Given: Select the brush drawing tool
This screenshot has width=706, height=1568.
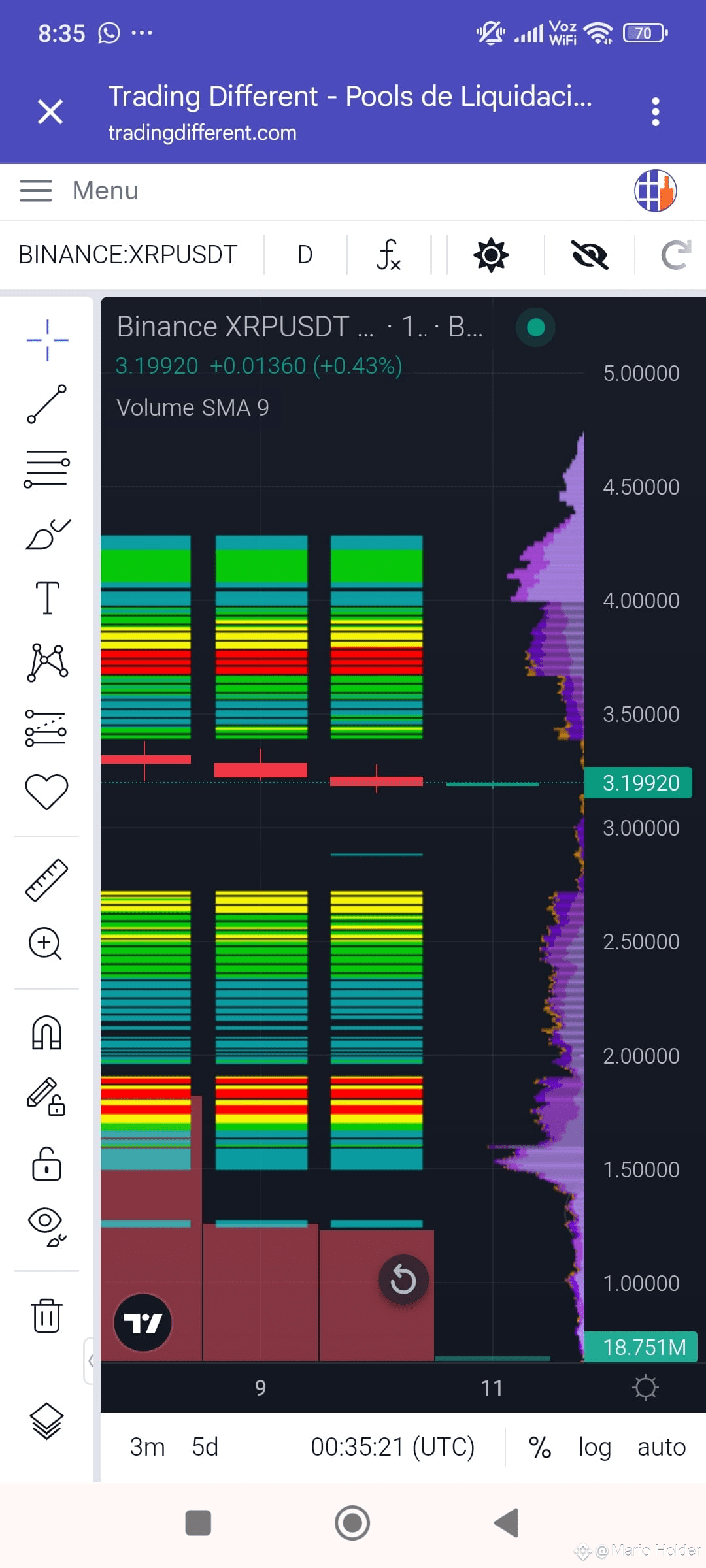Looking at the screenshot, I should [x=47, y=533].
